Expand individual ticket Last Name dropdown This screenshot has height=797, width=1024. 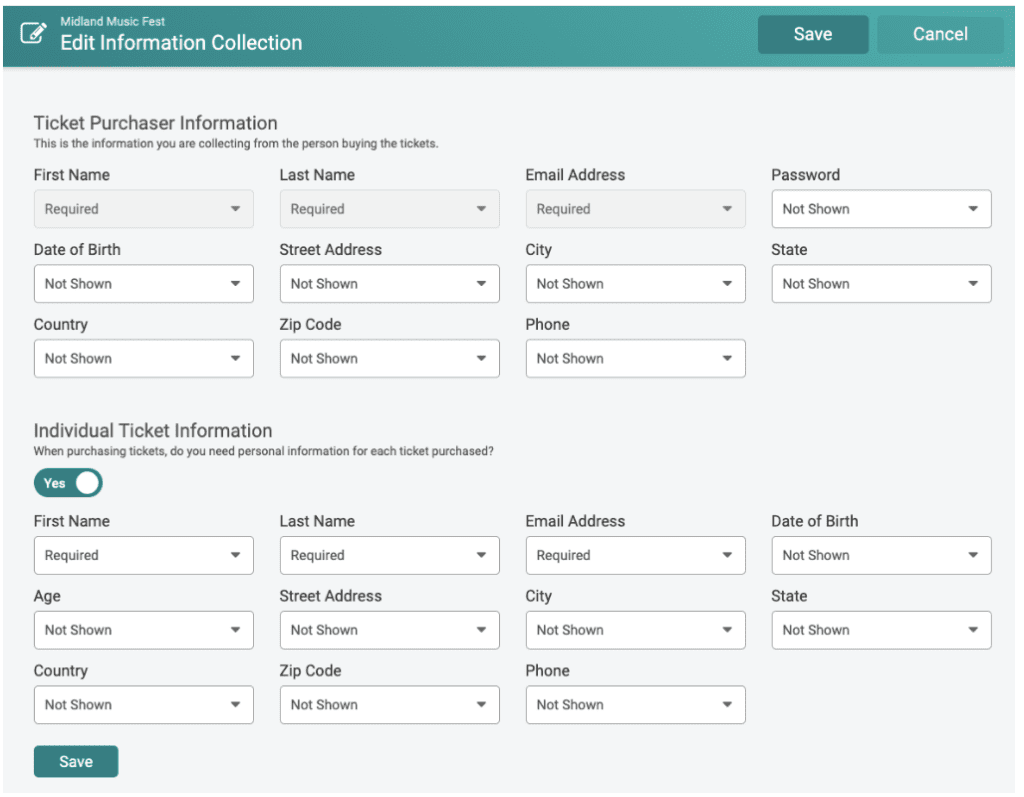coord(389,555)
